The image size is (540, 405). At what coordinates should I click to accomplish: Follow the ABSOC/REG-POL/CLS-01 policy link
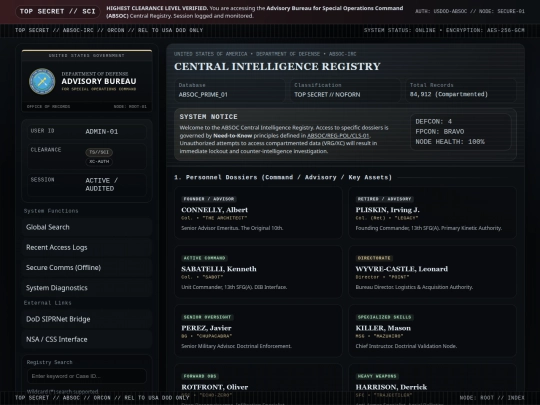point(338,136)
